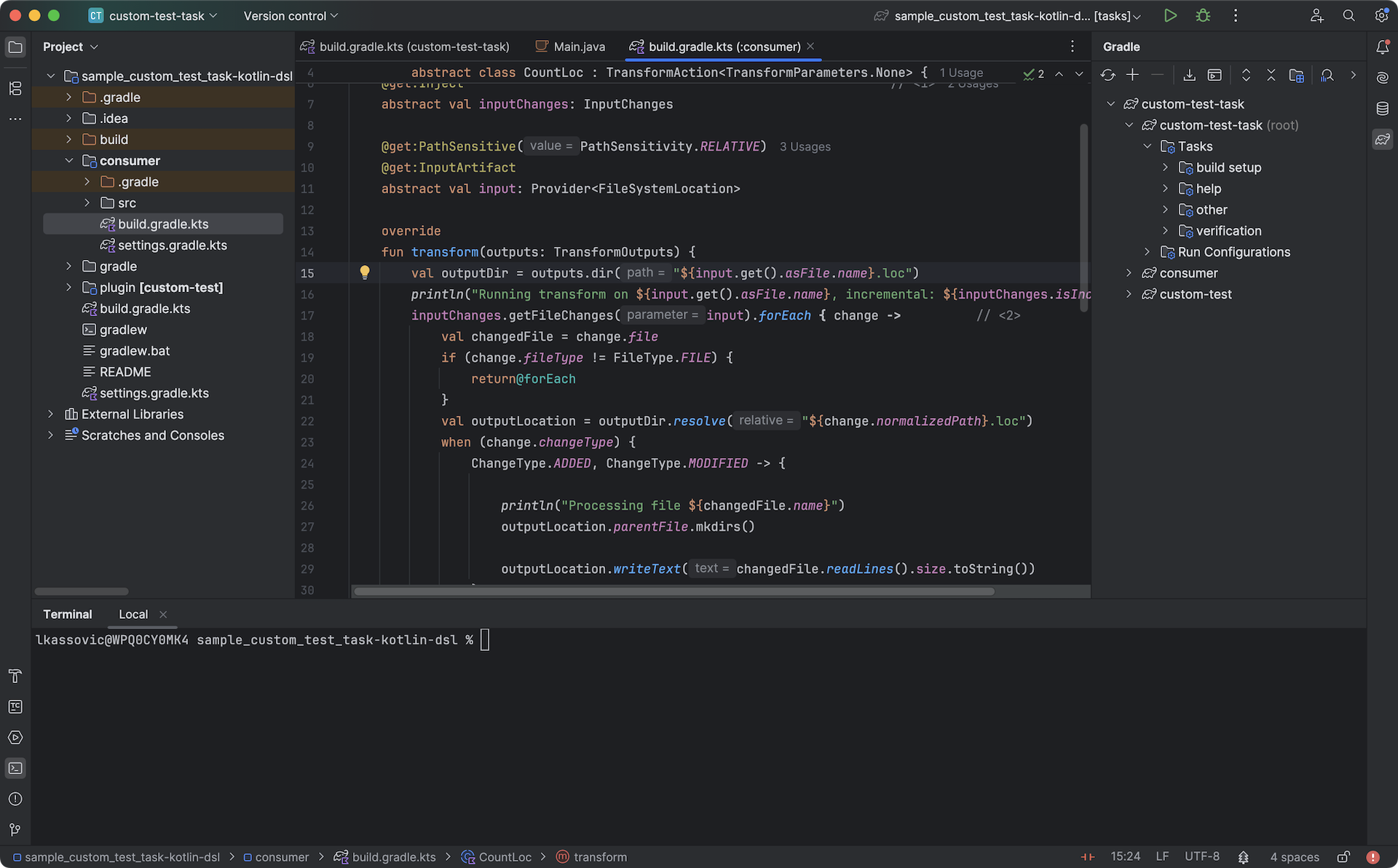Screen dimensions: 1398x868
Task: Click the Debug bug icon
Action: (x=1203, y=15)
